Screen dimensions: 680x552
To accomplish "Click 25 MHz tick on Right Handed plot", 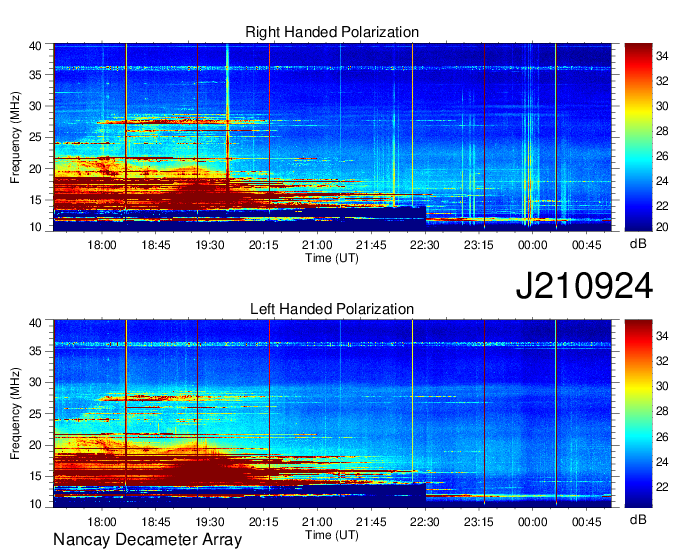I will 35,137.
